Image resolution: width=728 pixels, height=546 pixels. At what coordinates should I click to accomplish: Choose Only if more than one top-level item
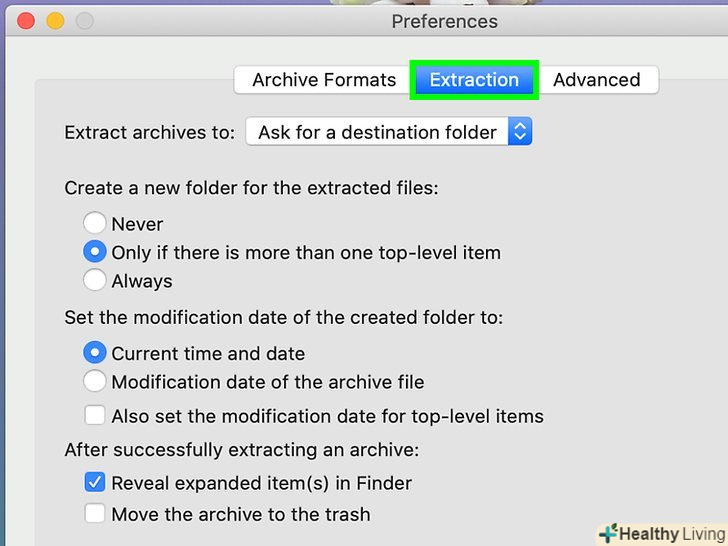pos(95,252)
